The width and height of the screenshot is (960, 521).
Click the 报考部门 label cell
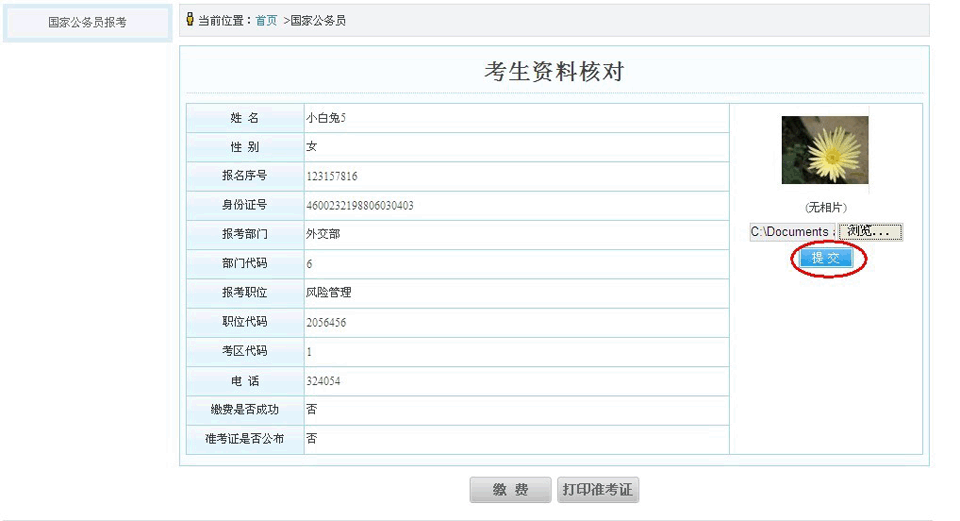coord(245,234)
